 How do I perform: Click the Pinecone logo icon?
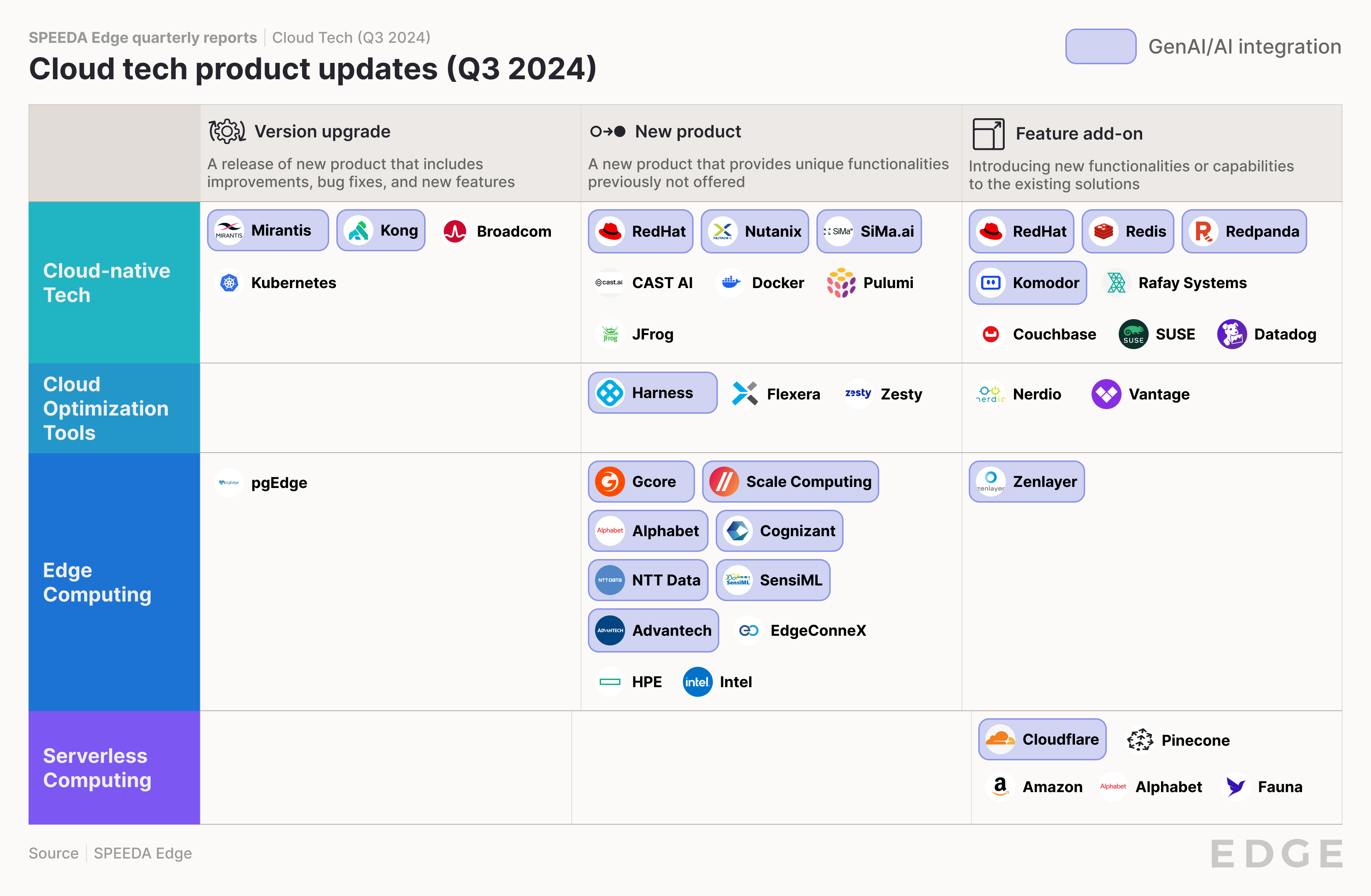point(1139,740)
